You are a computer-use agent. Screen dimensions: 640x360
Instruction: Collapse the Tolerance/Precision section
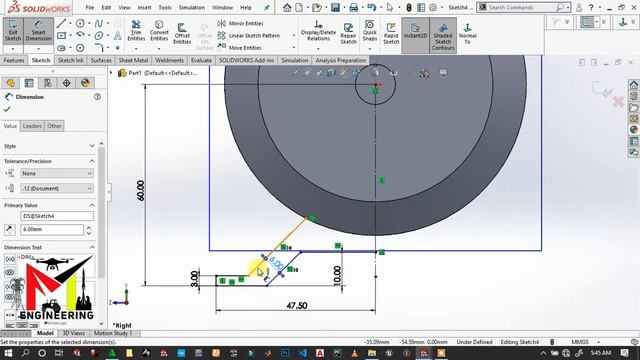92,161
